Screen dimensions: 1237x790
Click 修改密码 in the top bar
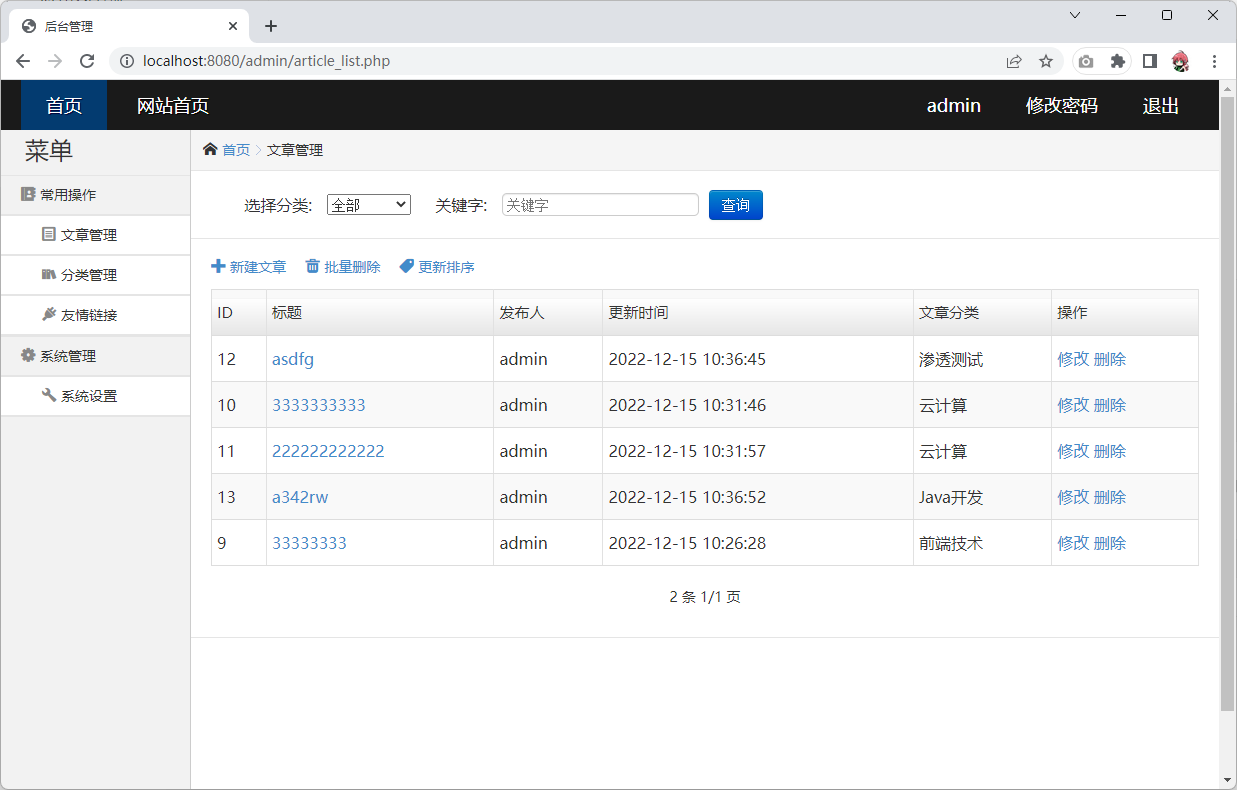tap(1061, 106)
